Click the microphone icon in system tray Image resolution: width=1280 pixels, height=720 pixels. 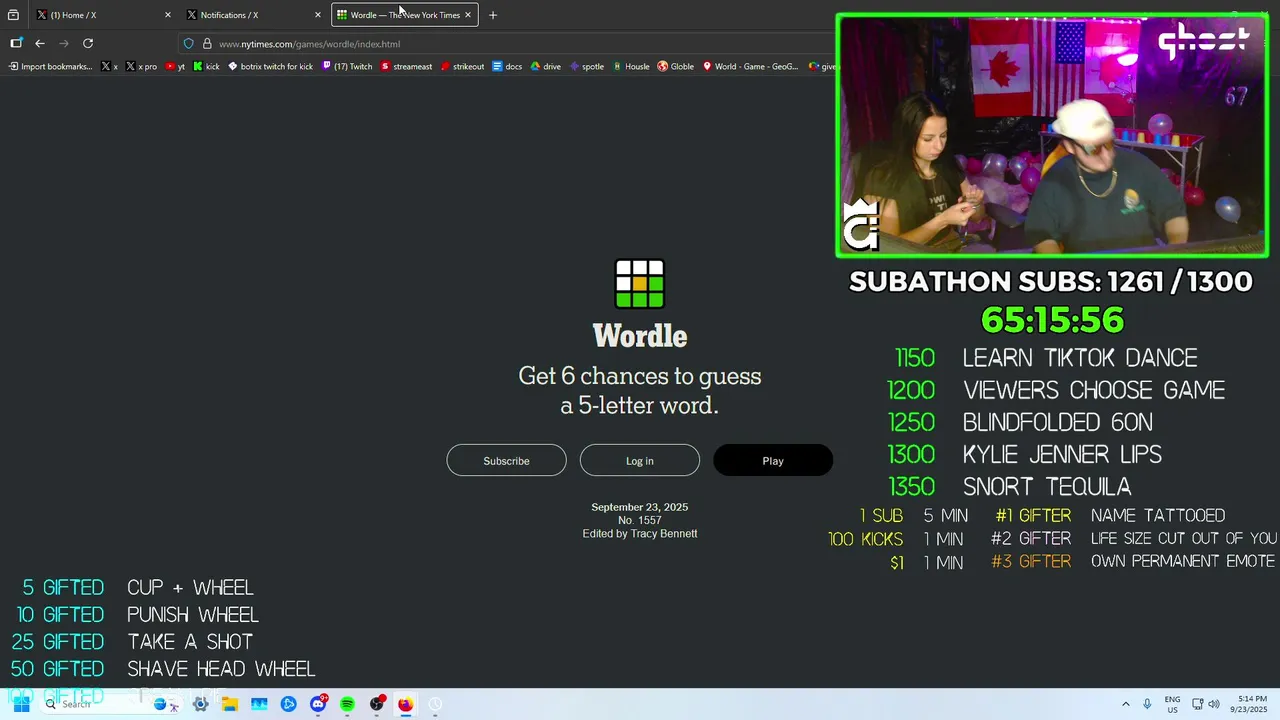coord(1147,704)
